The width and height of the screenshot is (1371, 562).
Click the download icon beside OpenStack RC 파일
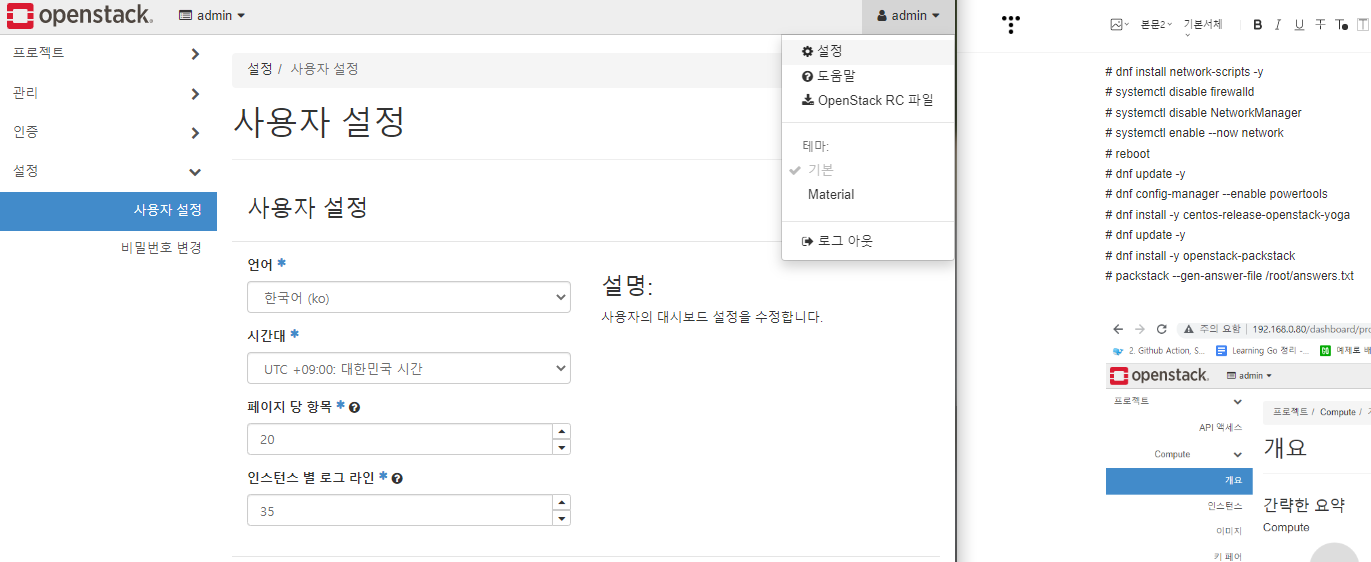pyautogui.click(x=808, y=100)
